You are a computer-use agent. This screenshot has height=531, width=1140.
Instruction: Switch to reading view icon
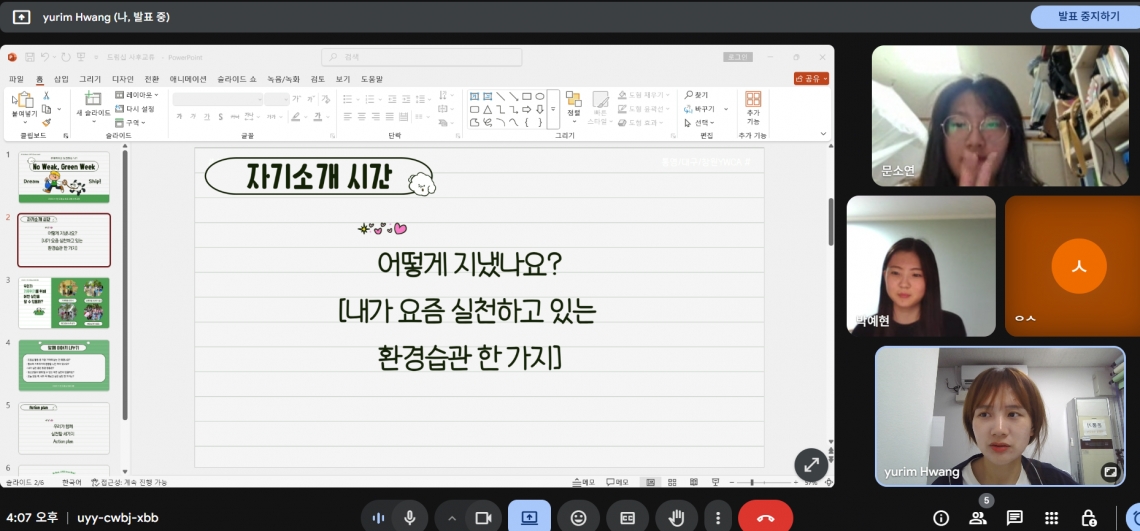coord(694,482)
